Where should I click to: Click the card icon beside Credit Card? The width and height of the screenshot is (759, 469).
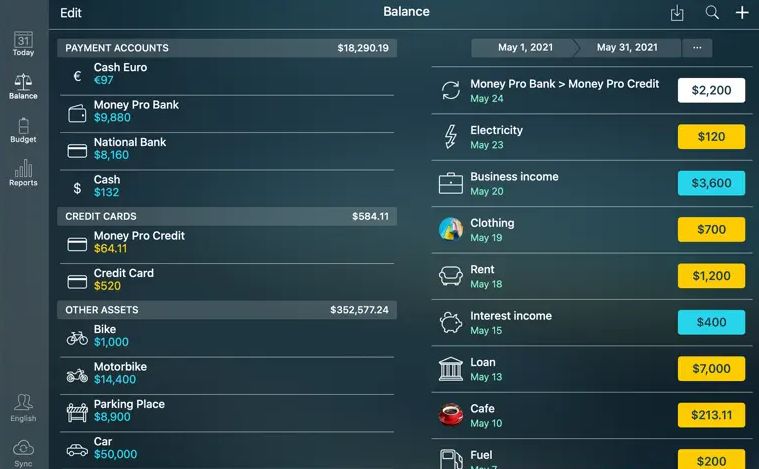tap(77, 281)
